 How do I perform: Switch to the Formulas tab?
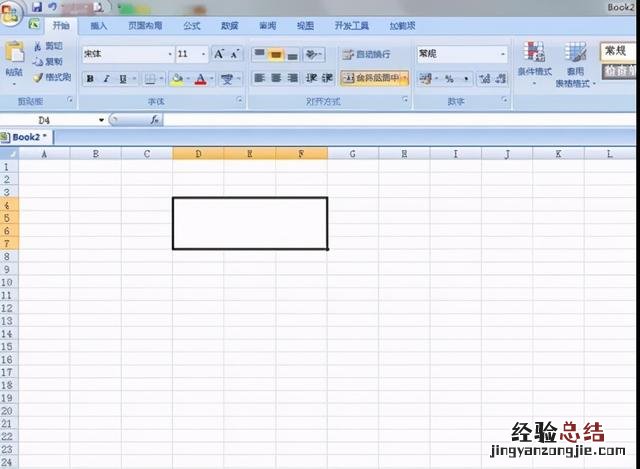click(x=191, y=26)
